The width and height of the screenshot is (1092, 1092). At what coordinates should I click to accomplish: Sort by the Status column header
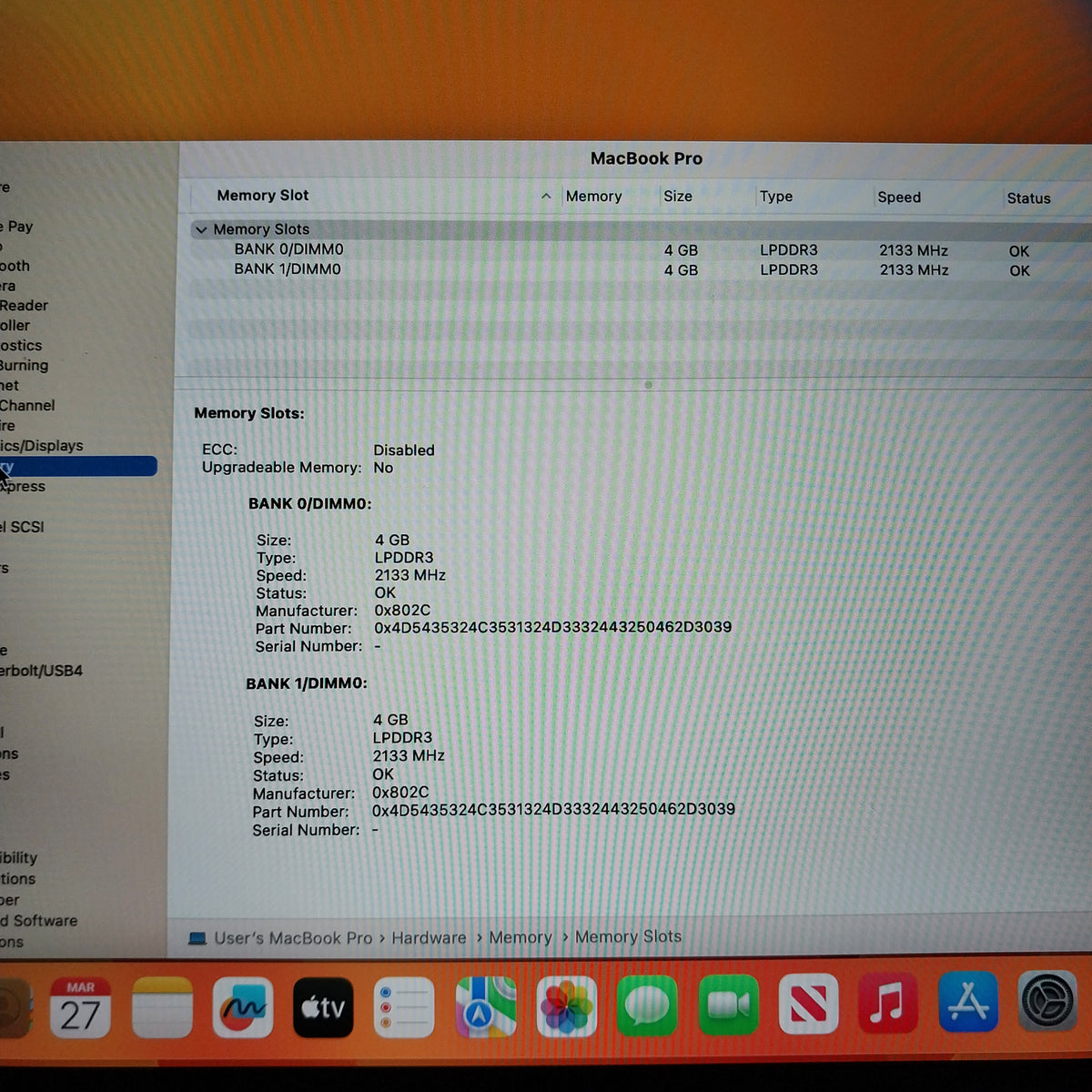(x=1028, y=197)
